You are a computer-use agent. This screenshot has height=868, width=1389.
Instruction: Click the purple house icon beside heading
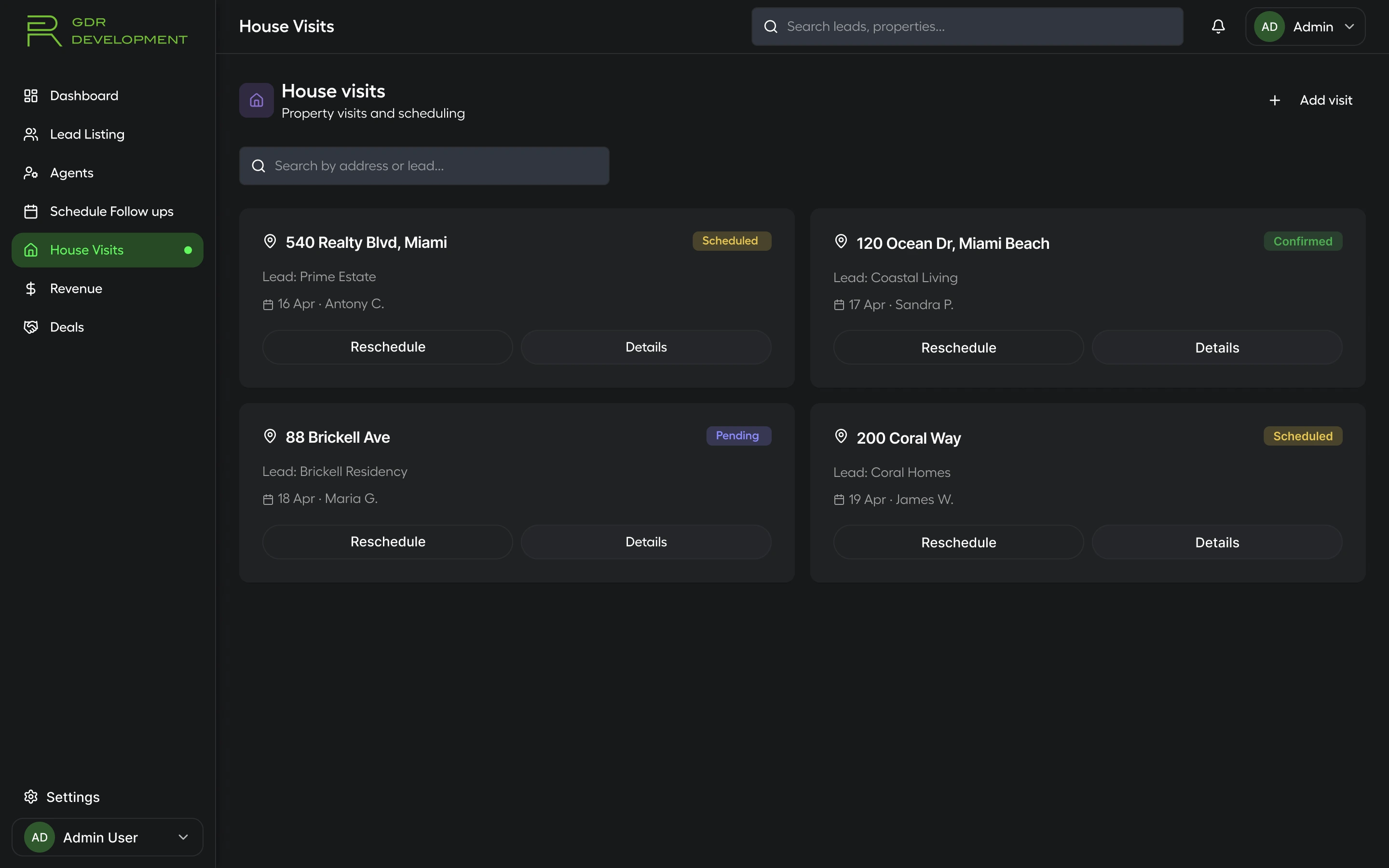pos(256,100)
